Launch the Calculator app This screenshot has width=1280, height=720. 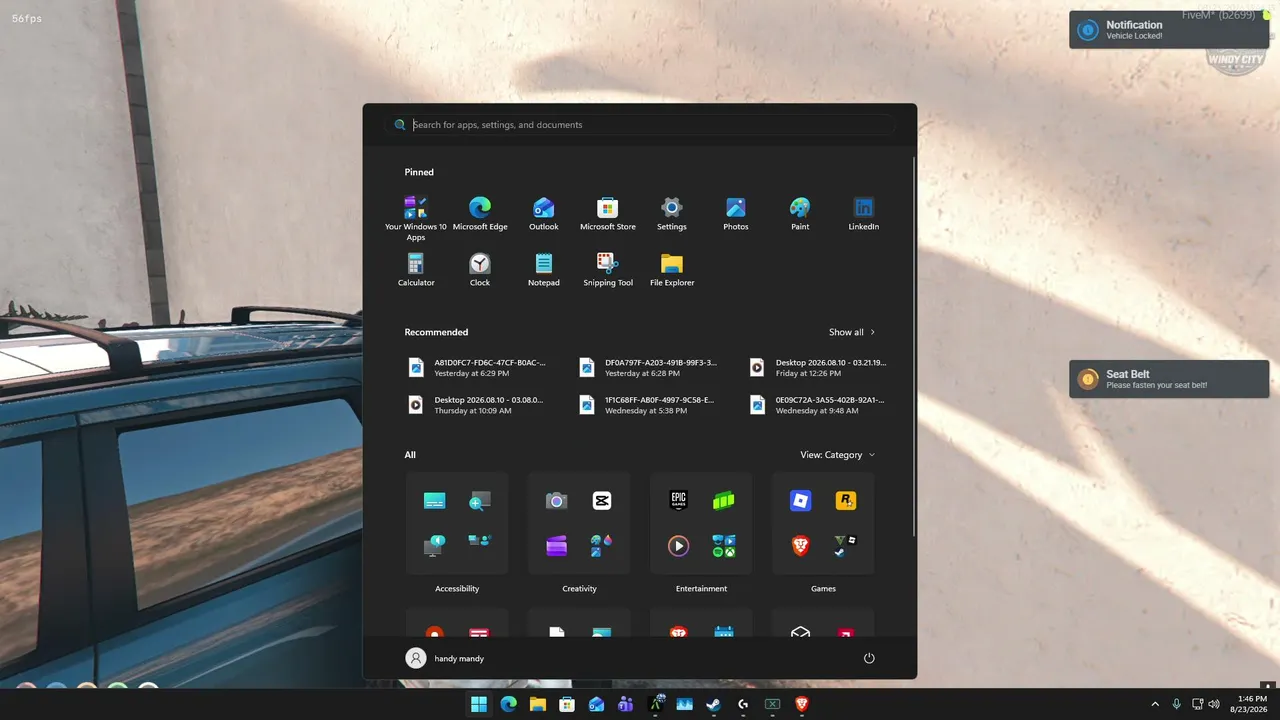tap(416, 270)
